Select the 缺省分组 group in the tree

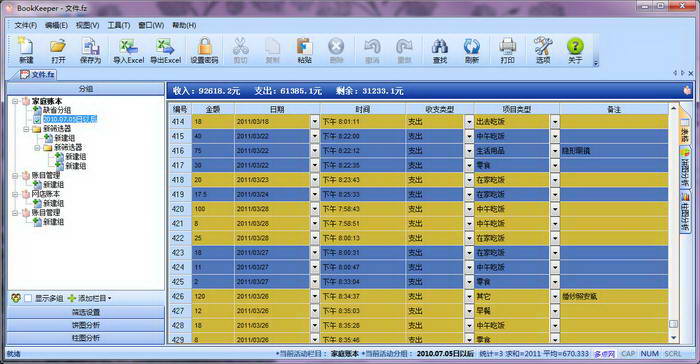[57, 110]
